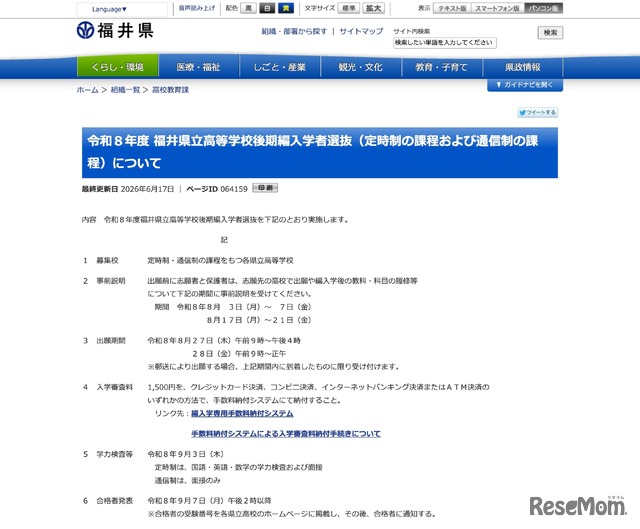Click the 最終更新日 2026年6月17日 text
The height and width of the screenshot is (529, 640).
128,189
